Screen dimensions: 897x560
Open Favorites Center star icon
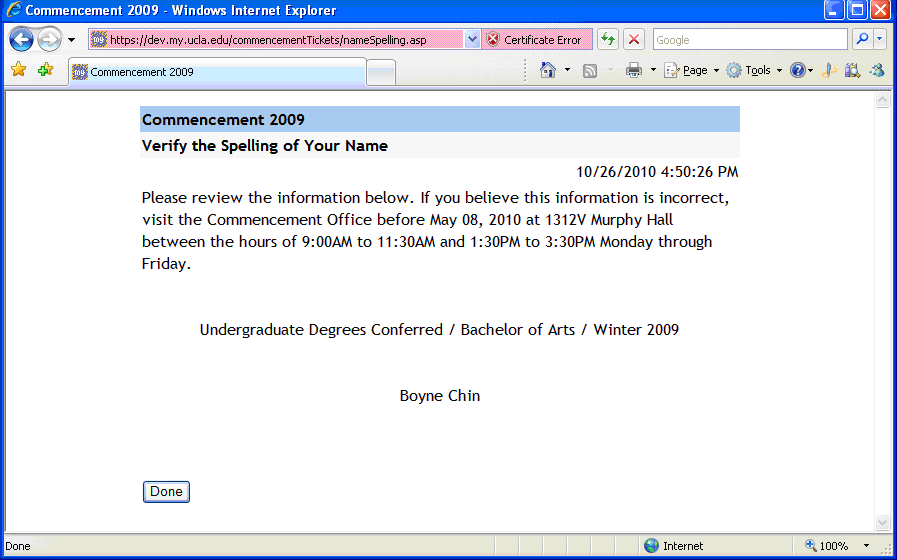18,70
